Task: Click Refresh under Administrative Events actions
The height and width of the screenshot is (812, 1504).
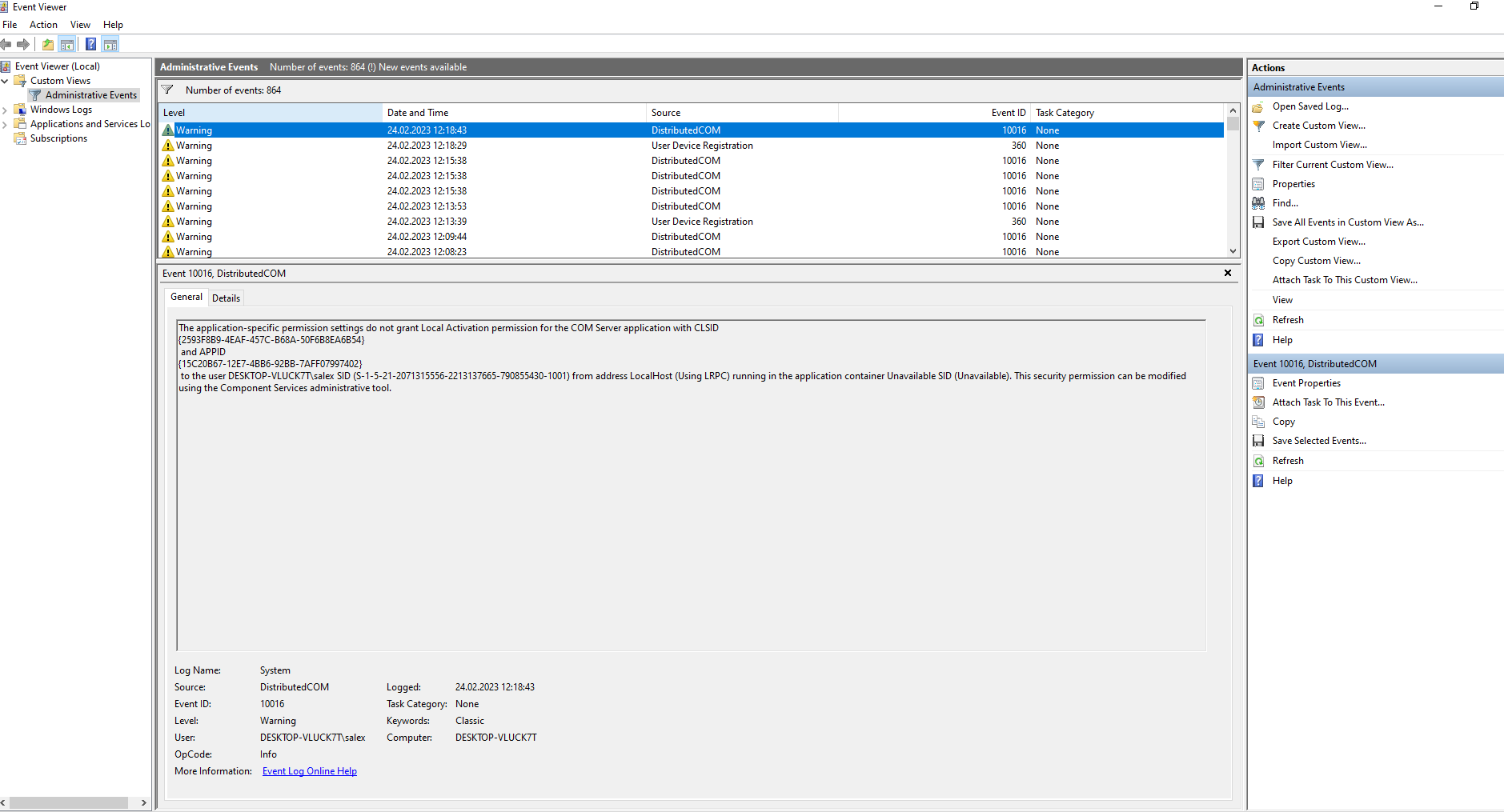Action: click(1288, 320)
